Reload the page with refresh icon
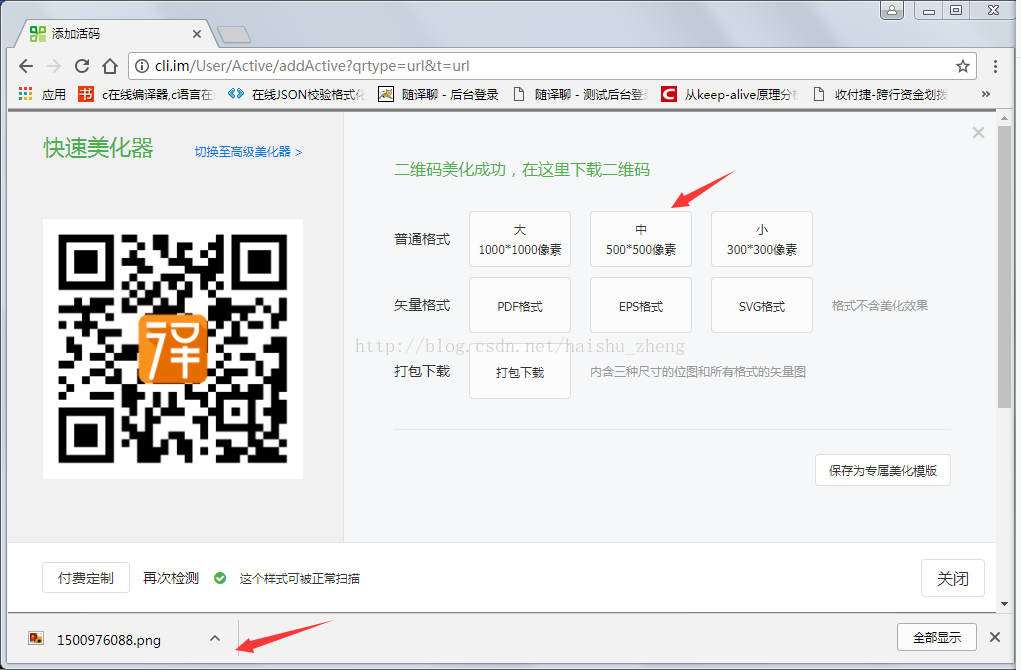 click(82, 66)
